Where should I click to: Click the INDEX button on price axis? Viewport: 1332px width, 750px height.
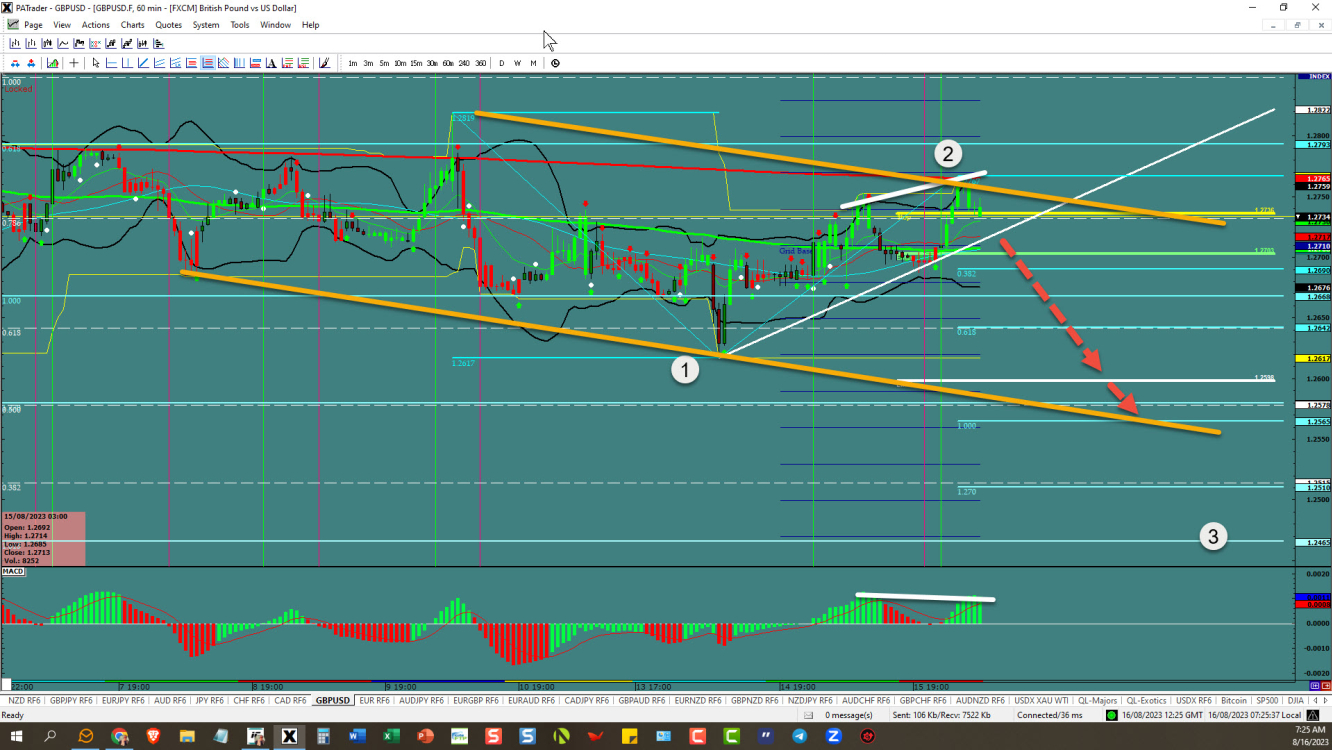[x=1312, y=76]
